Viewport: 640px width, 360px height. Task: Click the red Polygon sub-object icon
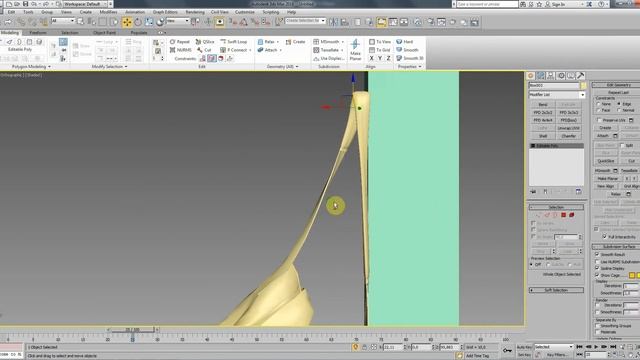564,215
